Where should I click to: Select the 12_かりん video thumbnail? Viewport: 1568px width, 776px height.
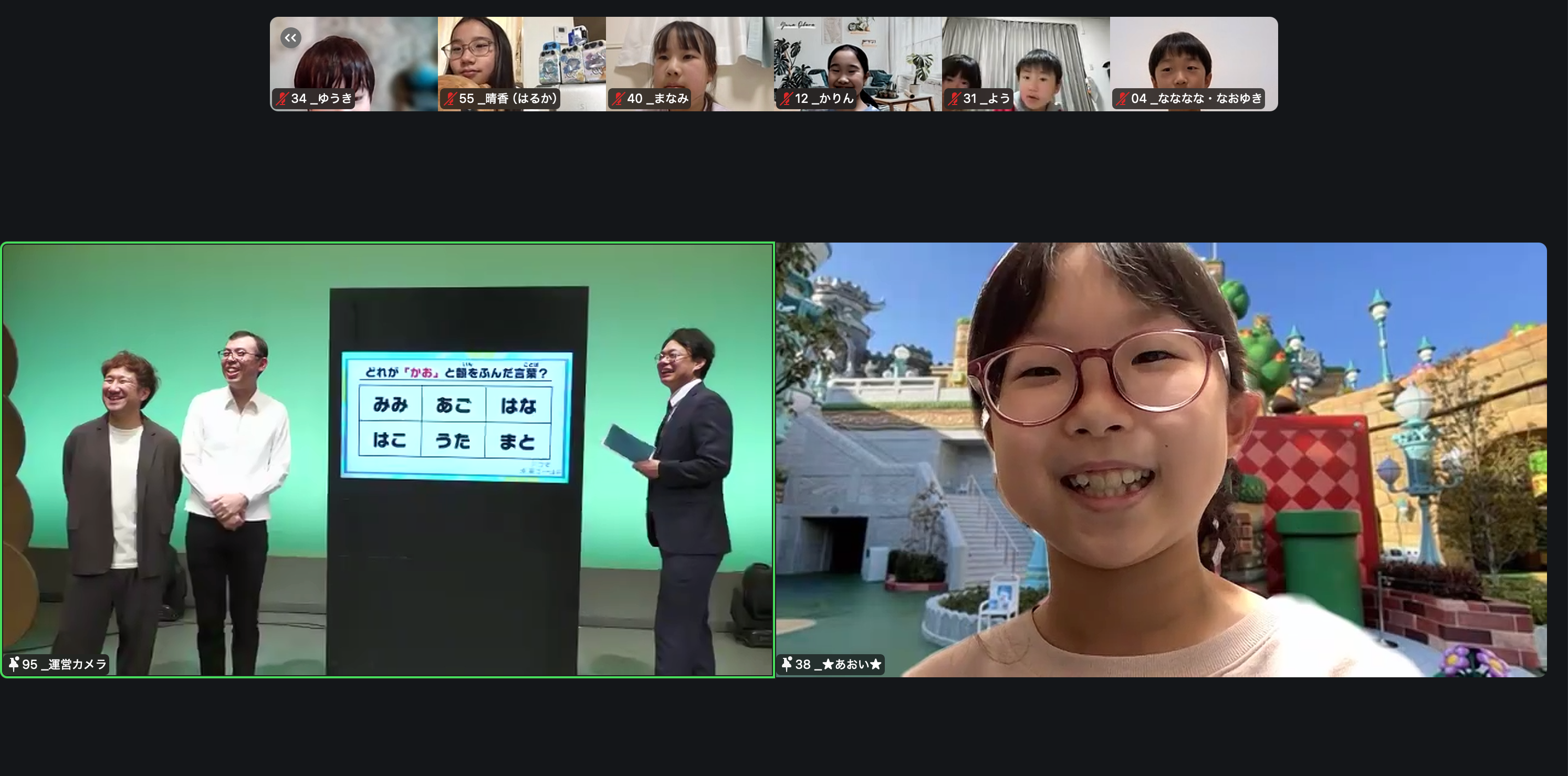(858, 58)
